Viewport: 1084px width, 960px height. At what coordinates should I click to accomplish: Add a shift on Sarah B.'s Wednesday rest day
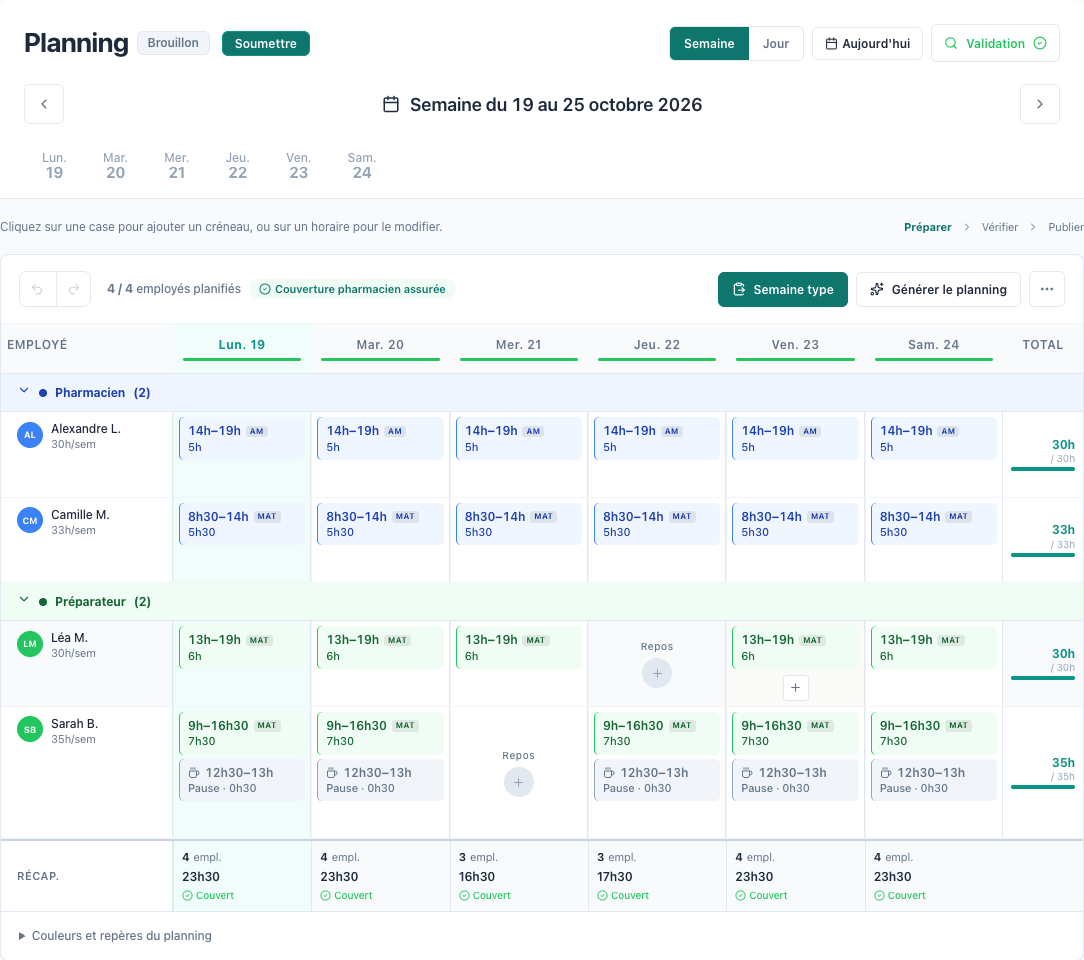518,782
